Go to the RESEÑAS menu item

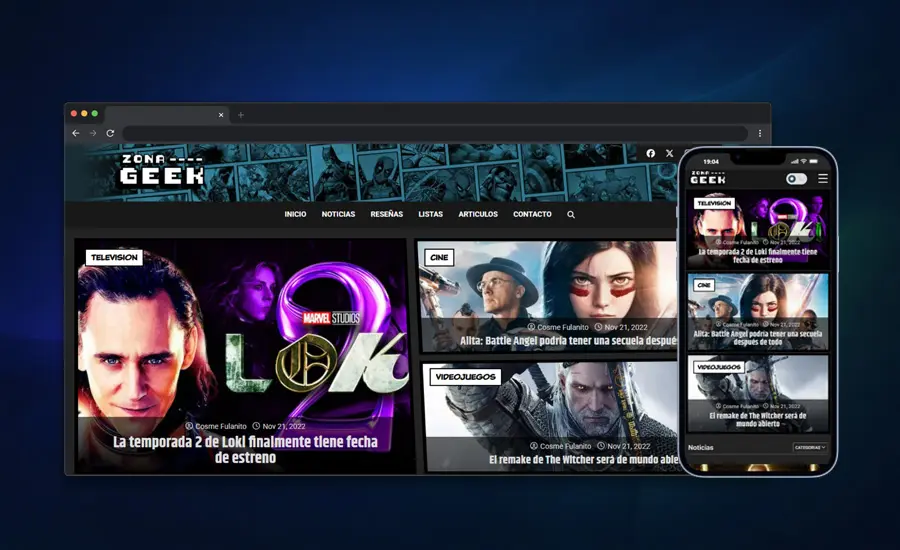[386, 214]
